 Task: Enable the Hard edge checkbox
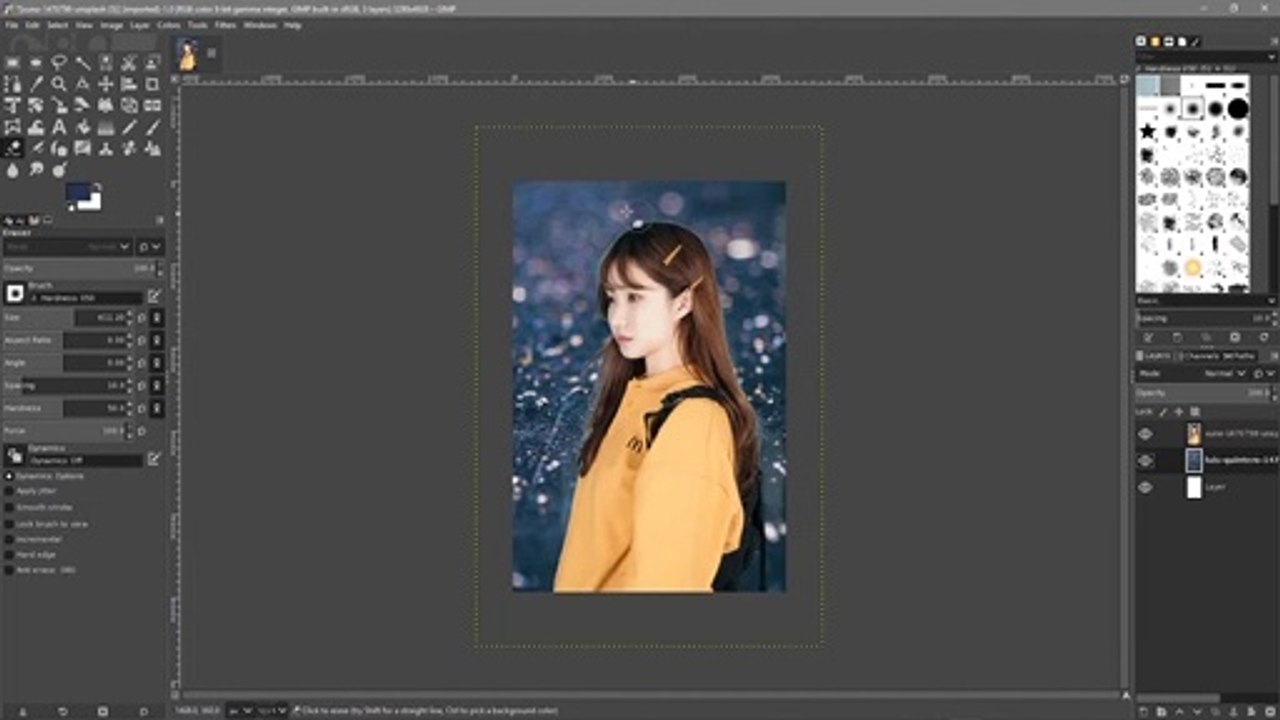tap(10, 554)
